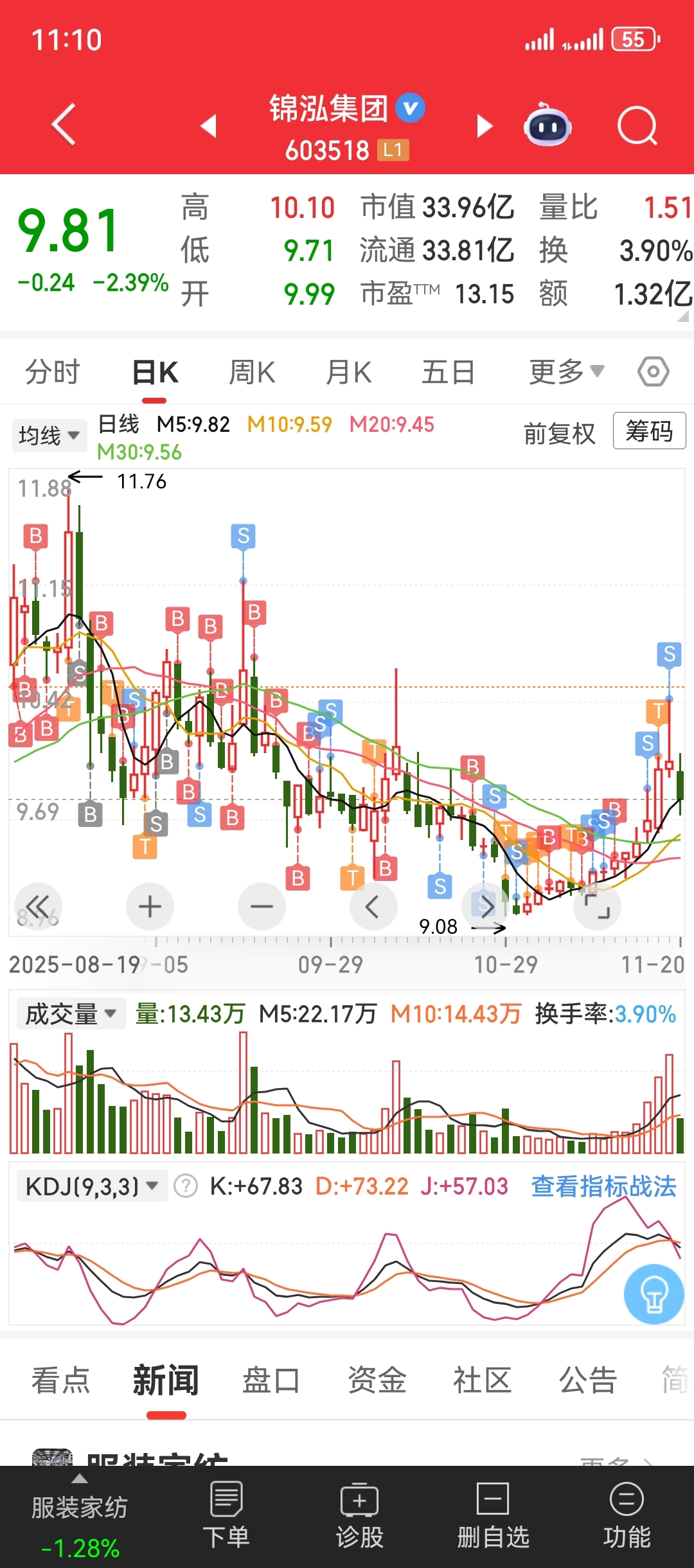The width and height of the screenshot is (694, 1568).
Task: Tap the KDJ help question mark
Action: coord(186,1186)
